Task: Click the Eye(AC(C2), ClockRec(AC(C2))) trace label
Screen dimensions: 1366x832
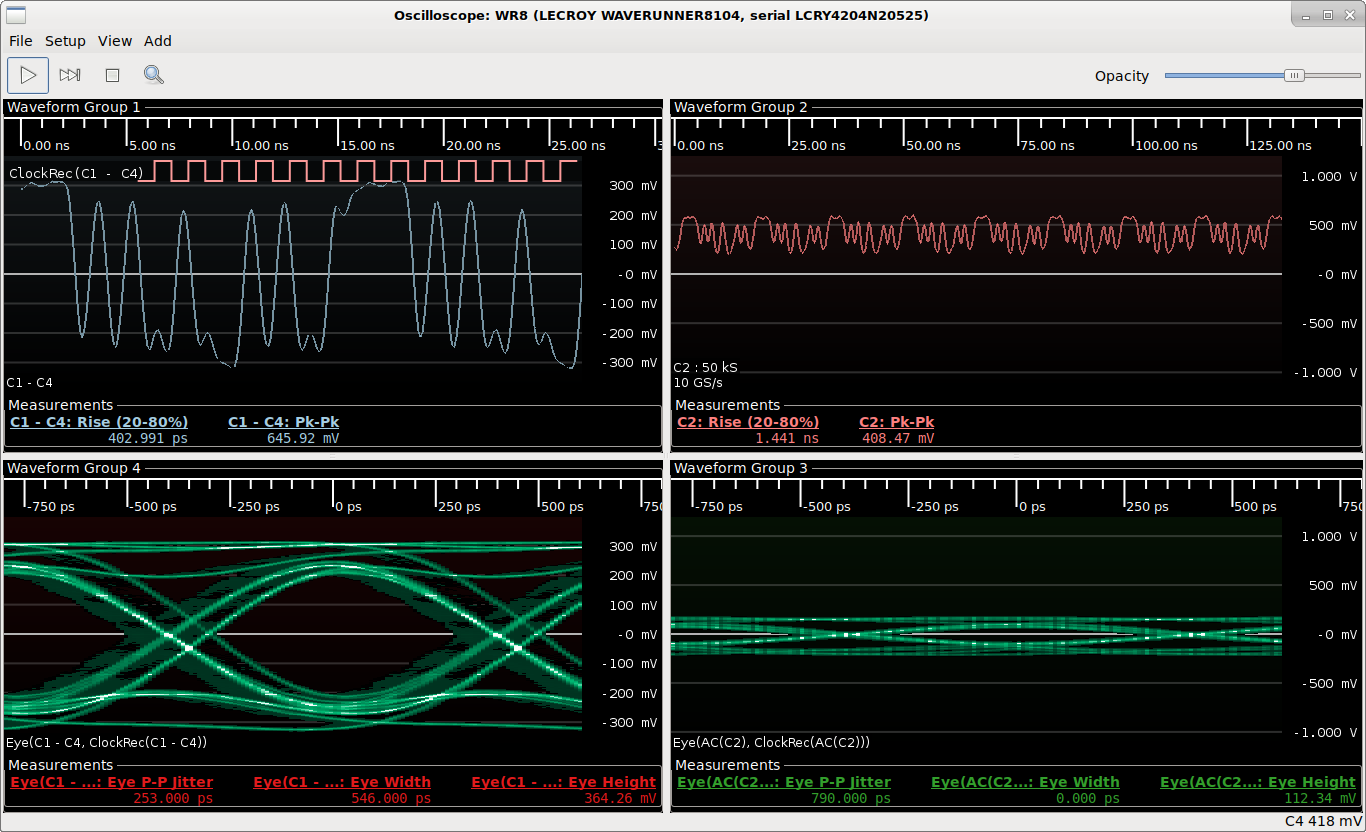Action: pyautogui.click(x=772, y=742)
